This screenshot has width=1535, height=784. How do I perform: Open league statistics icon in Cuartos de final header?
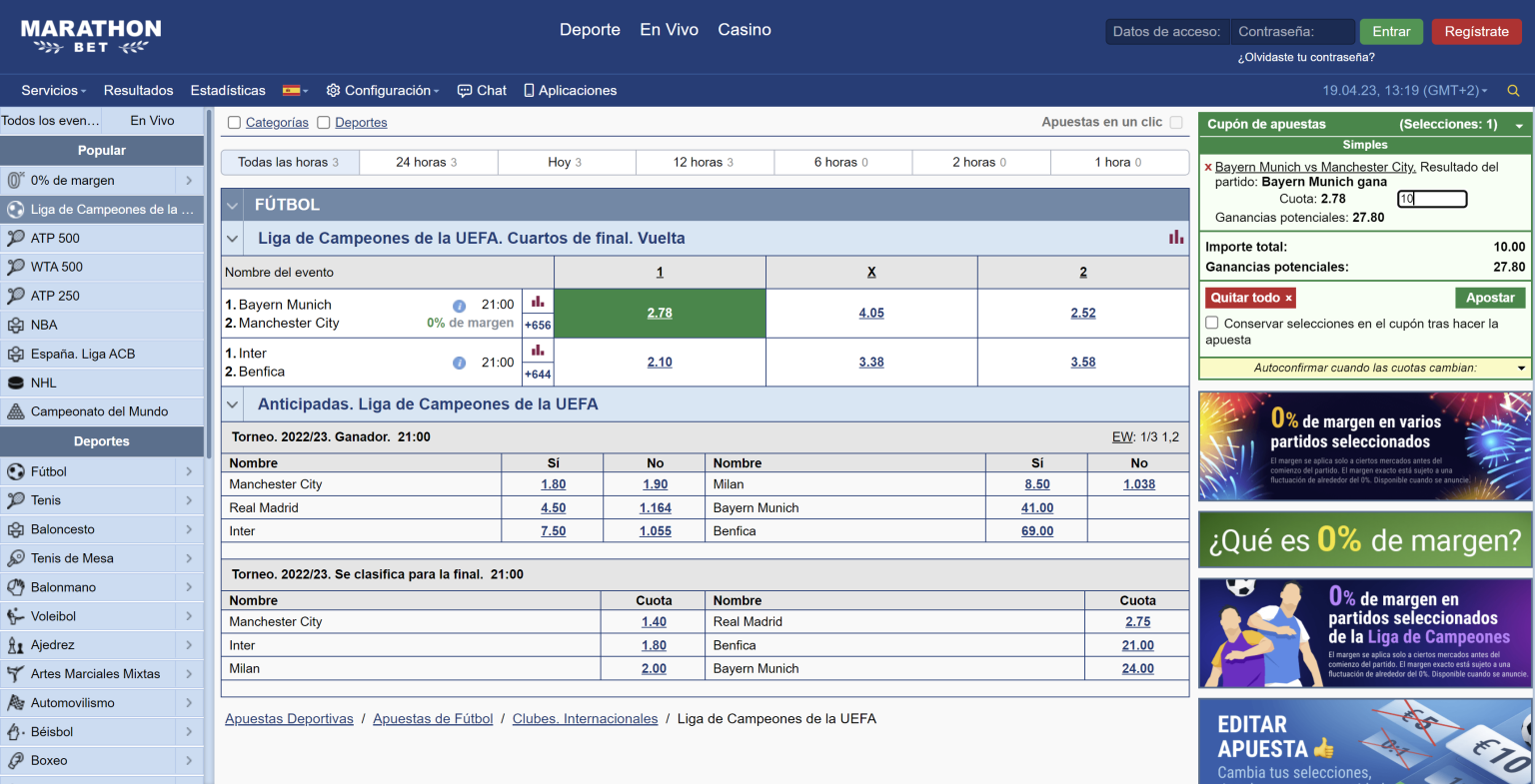tap(1176, 238)
